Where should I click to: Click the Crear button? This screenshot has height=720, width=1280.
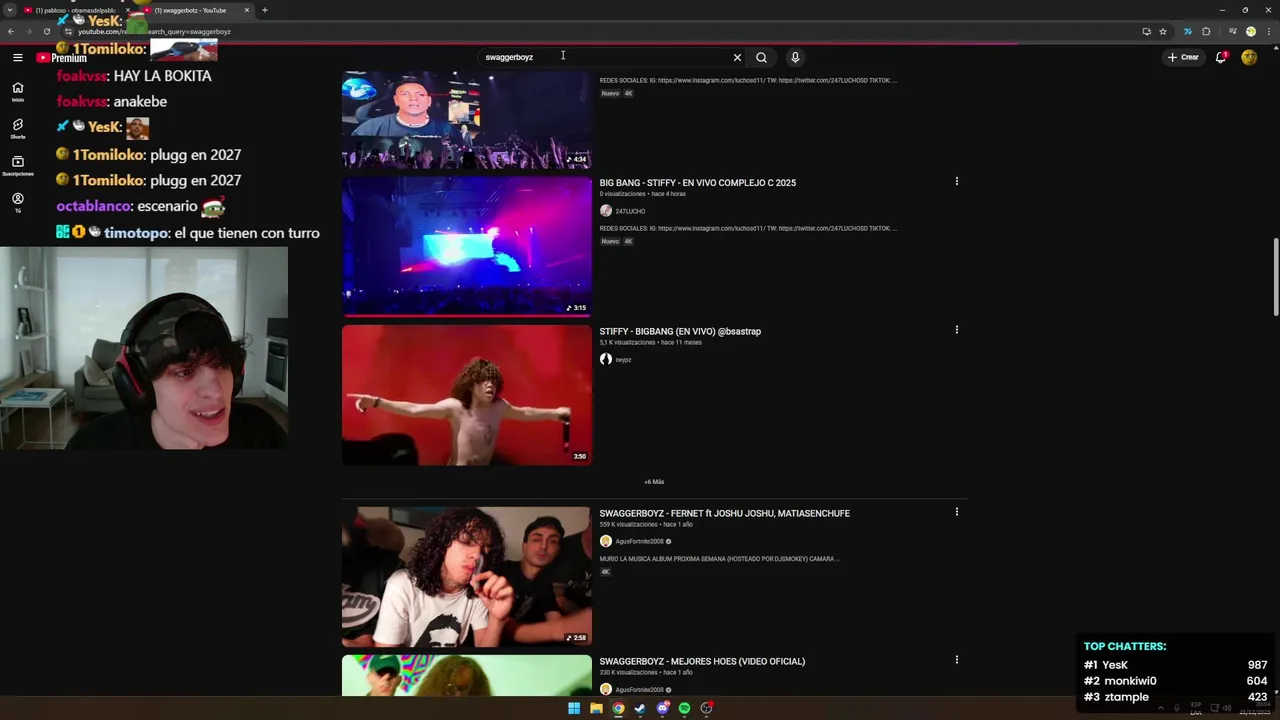[x=1183, y=57]
